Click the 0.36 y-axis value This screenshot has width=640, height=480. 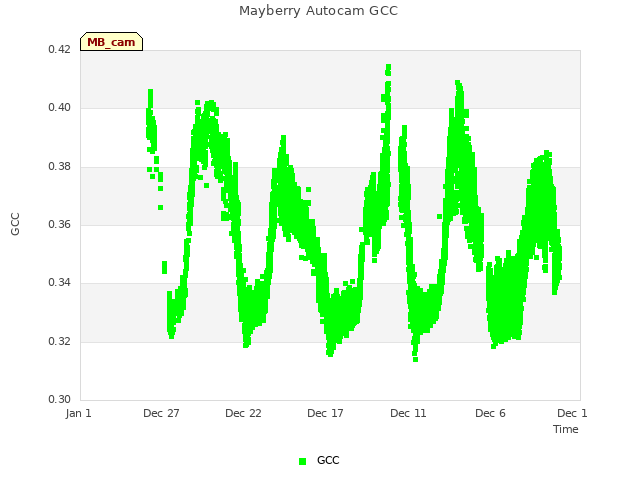tap(60, 224)
